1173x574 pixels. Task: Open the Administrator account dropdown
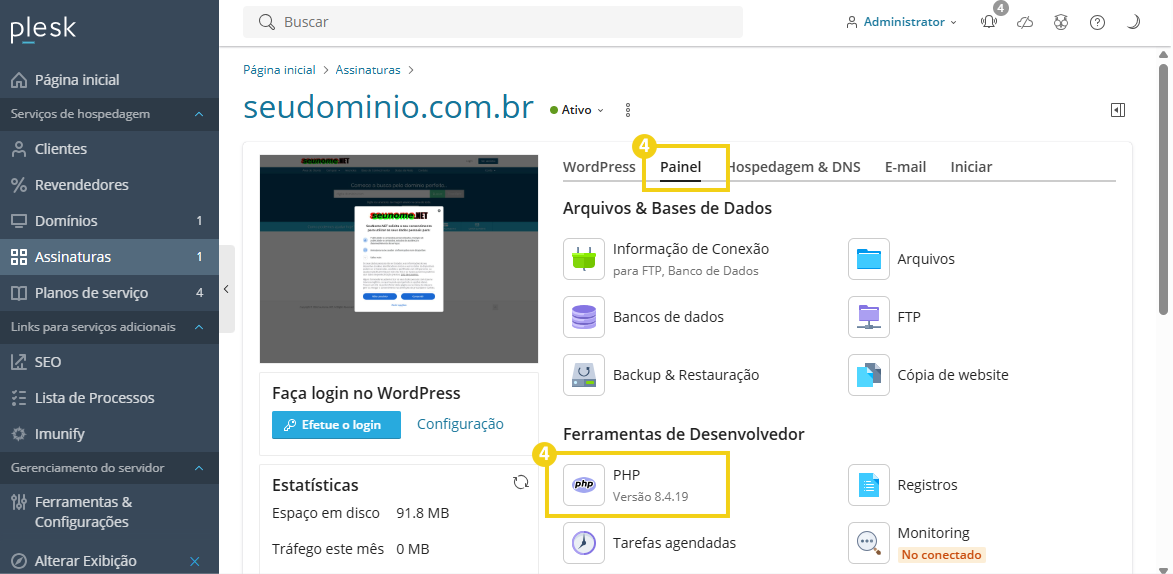click(901, 22)
